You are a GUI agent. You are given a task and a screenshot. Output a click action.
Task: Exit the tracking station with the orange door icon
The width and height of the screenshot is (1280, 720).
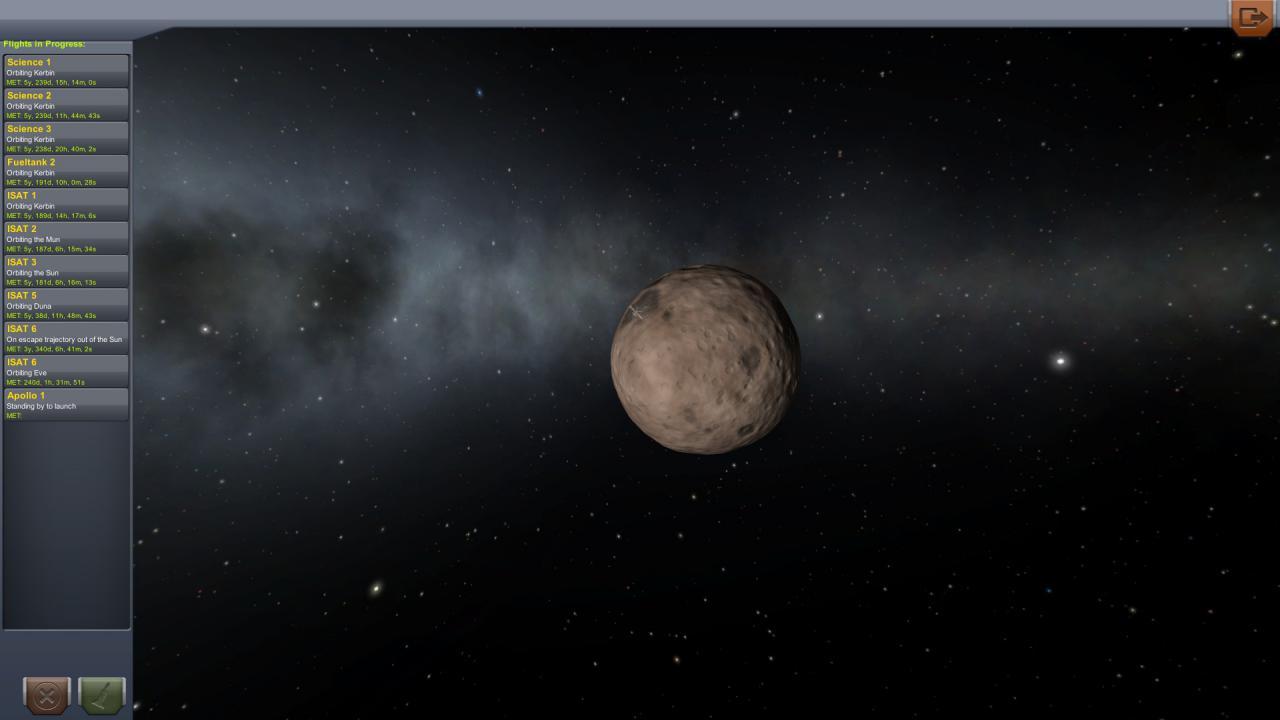click(x=1251, y=18)
